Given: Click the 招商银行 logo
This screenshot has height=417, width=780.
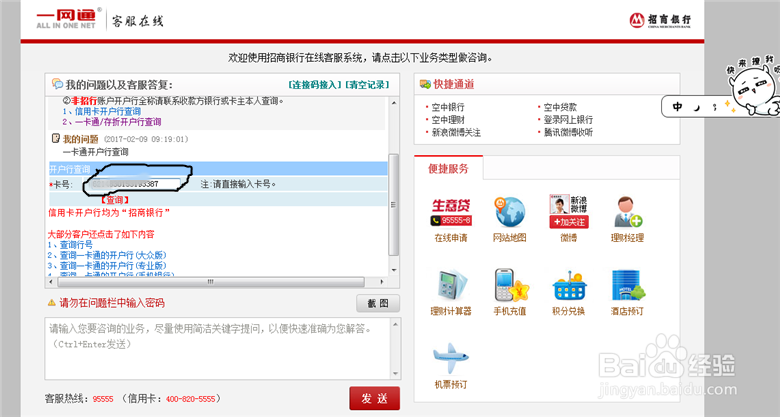Looking at the screenshot, I should (x=660, y=20).
